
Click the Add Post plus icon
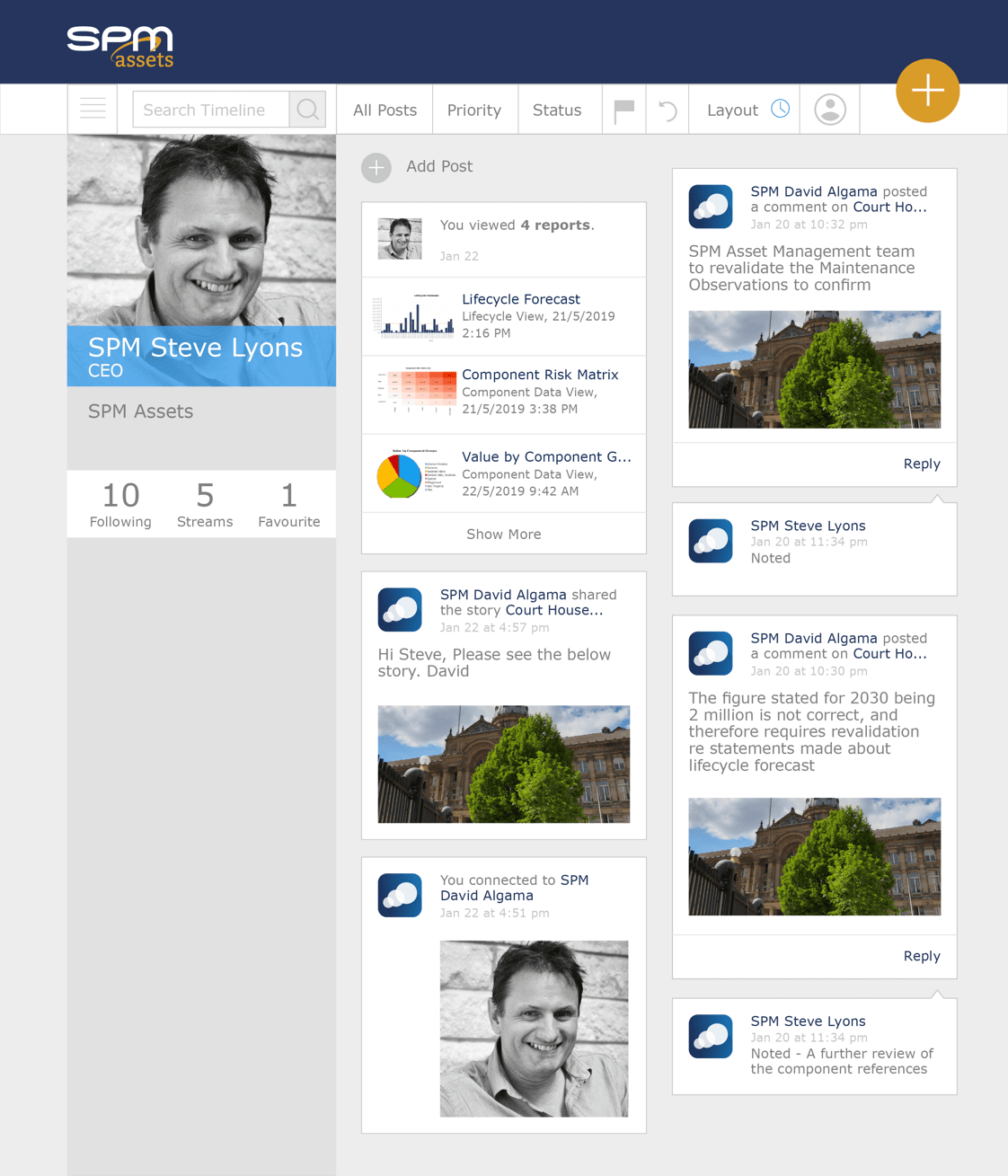[376, 167]
